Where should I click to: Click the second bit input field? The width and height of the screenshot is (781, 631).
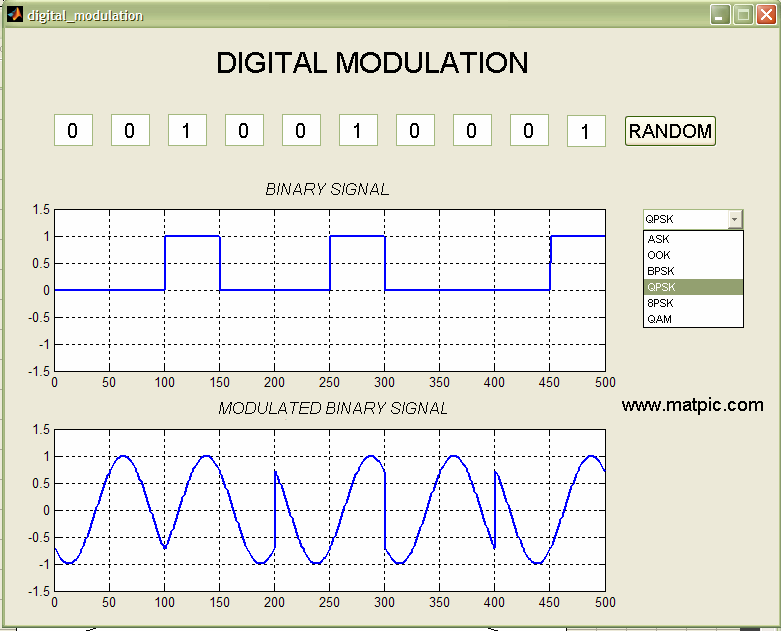(130, 130)
